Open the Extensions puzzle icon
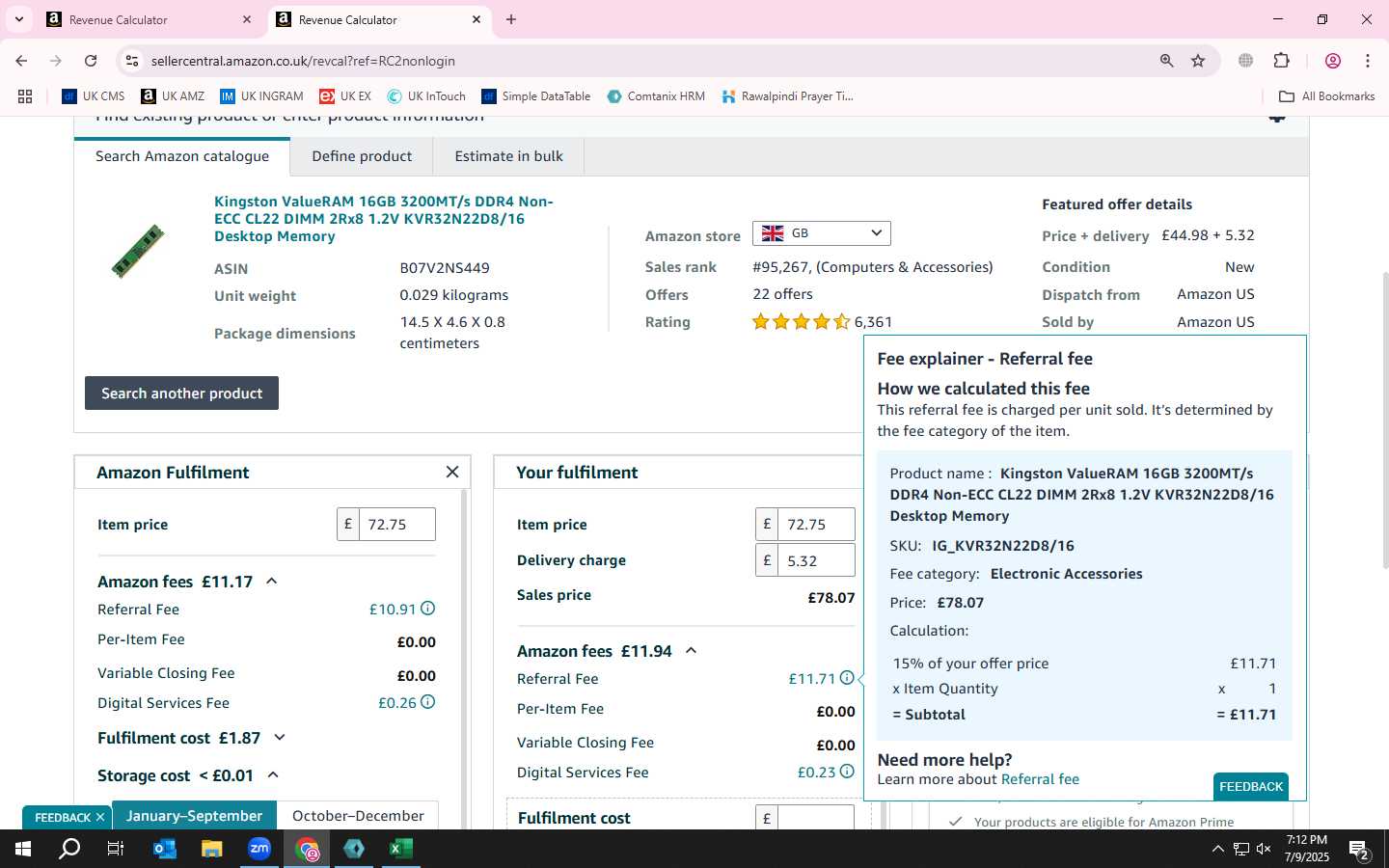Screen dimensions: 1389x868 1282,61
